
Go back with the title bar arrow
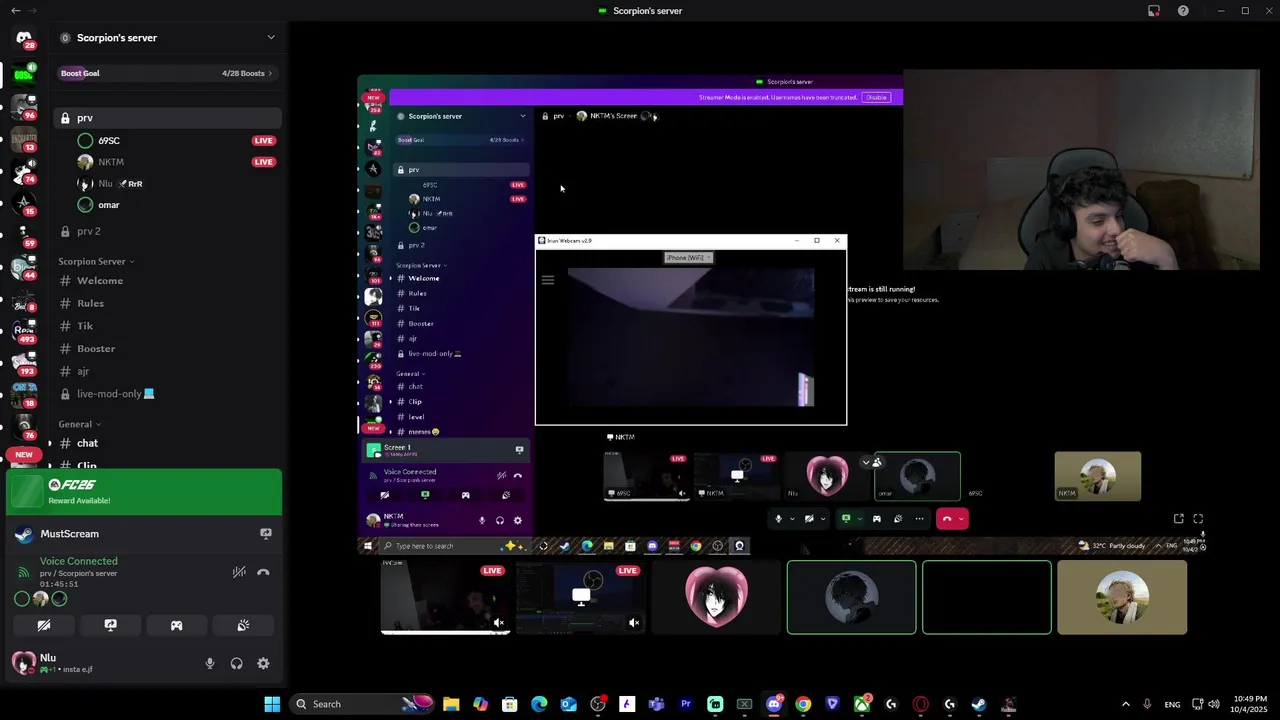pos(15,11)
